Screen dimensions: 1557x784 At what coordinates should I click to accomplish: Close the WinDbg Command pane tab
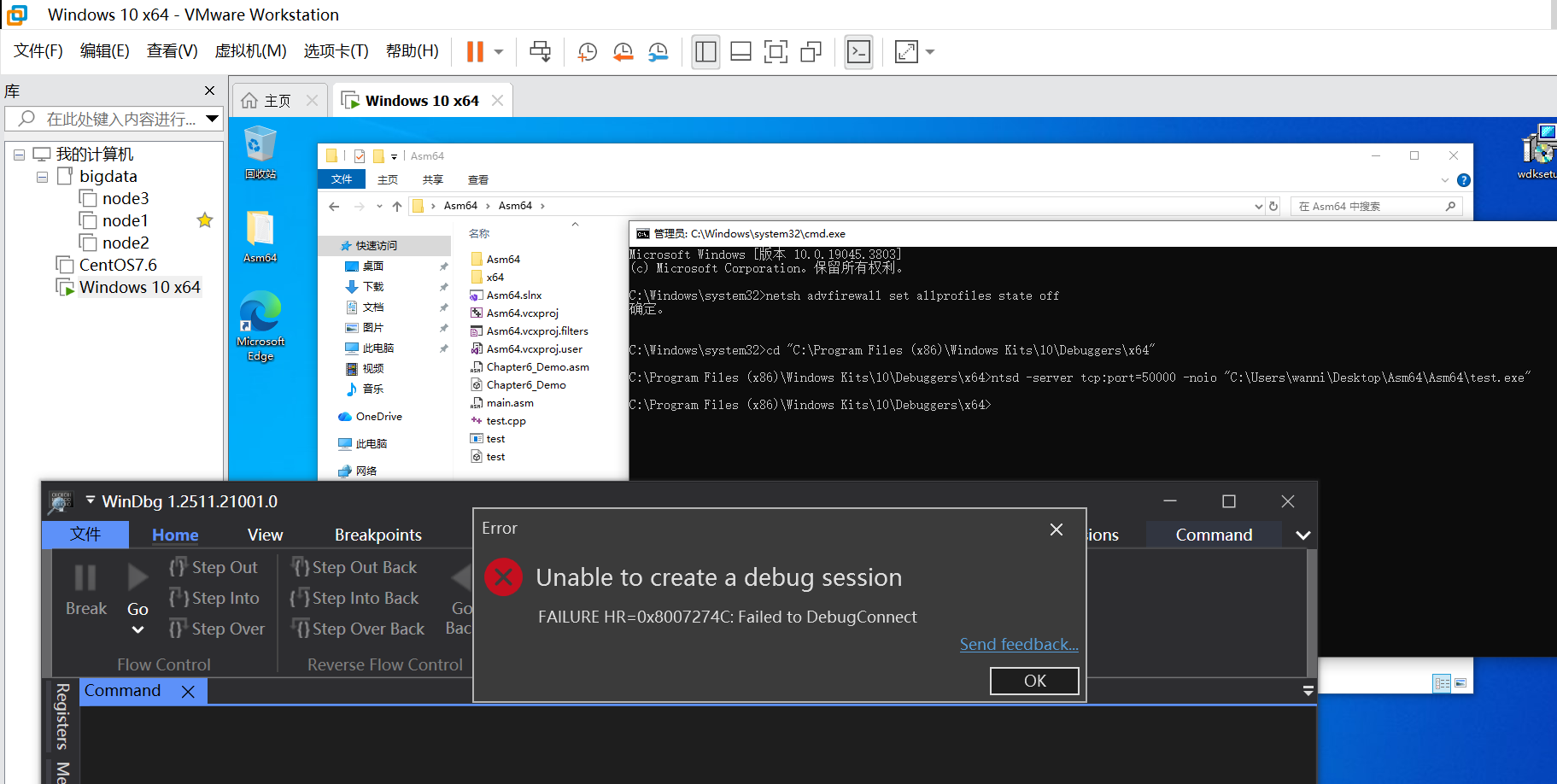tap(189, 692)
